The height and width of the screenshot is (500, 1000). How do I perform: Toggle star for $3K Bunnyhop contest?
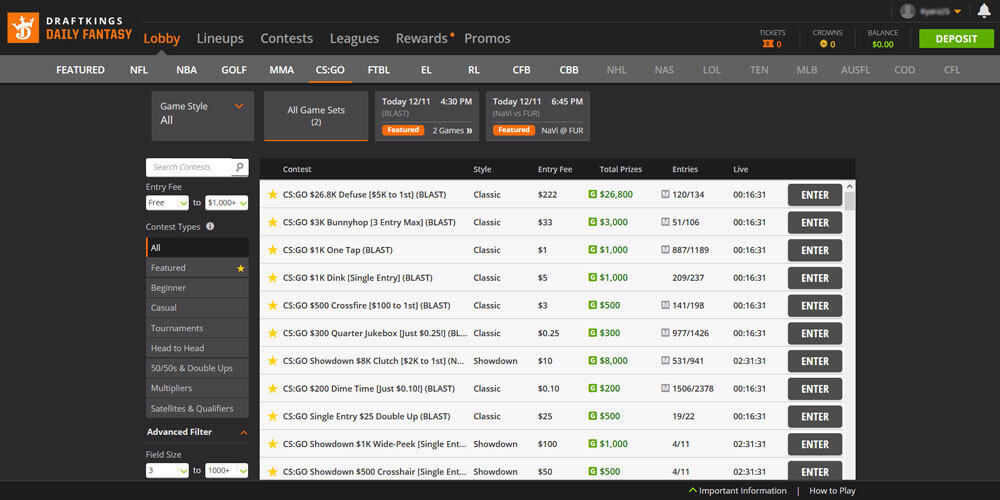pos(272,223)
